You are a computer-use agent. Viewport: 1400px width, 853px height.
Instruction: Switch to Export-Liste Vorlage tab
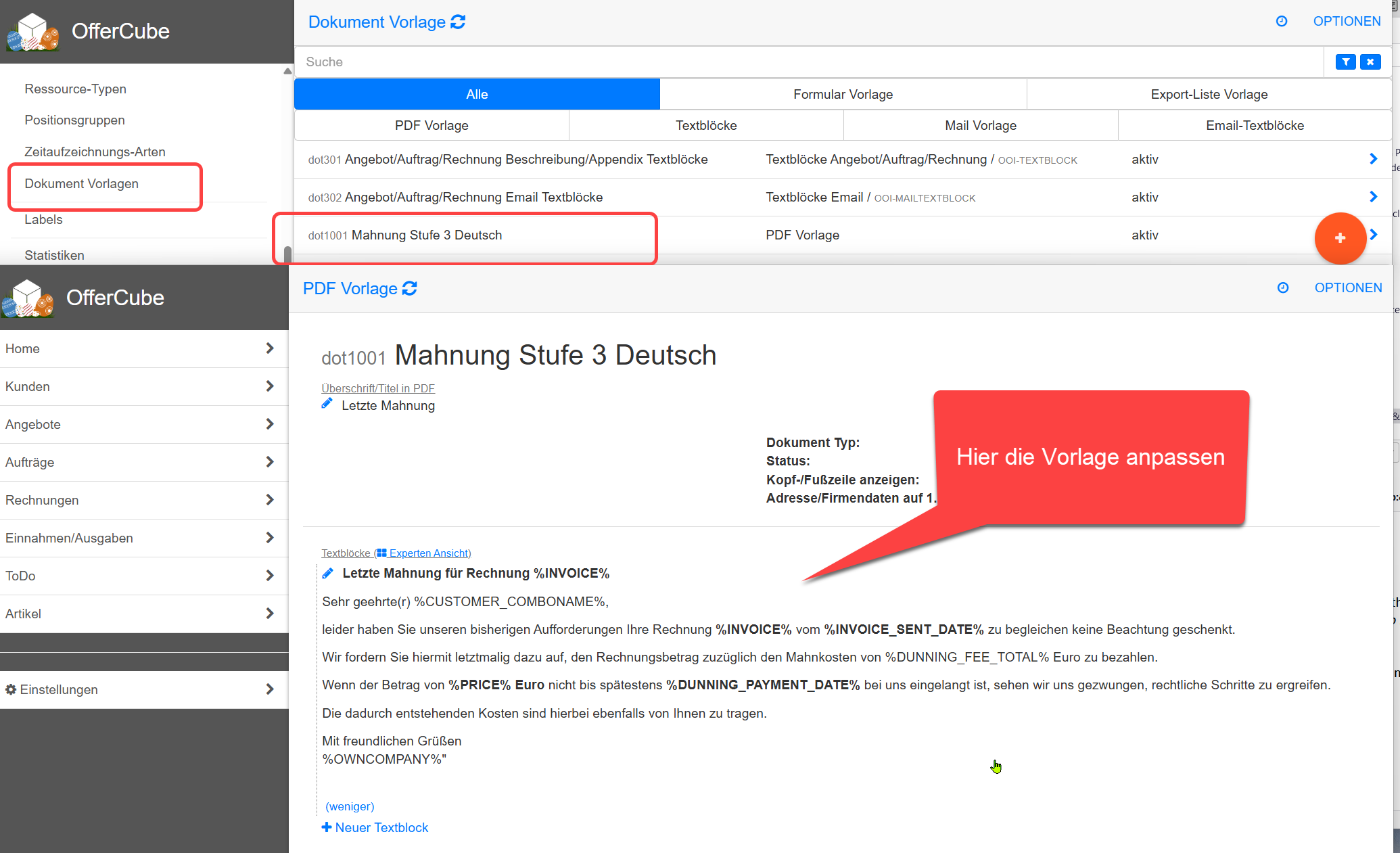pos(1209,94)
